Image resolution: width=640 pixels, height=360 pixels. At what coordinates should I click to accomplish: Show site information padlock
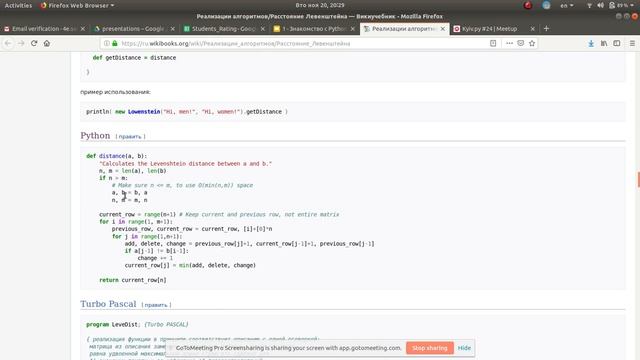click(x=115, y=43)
